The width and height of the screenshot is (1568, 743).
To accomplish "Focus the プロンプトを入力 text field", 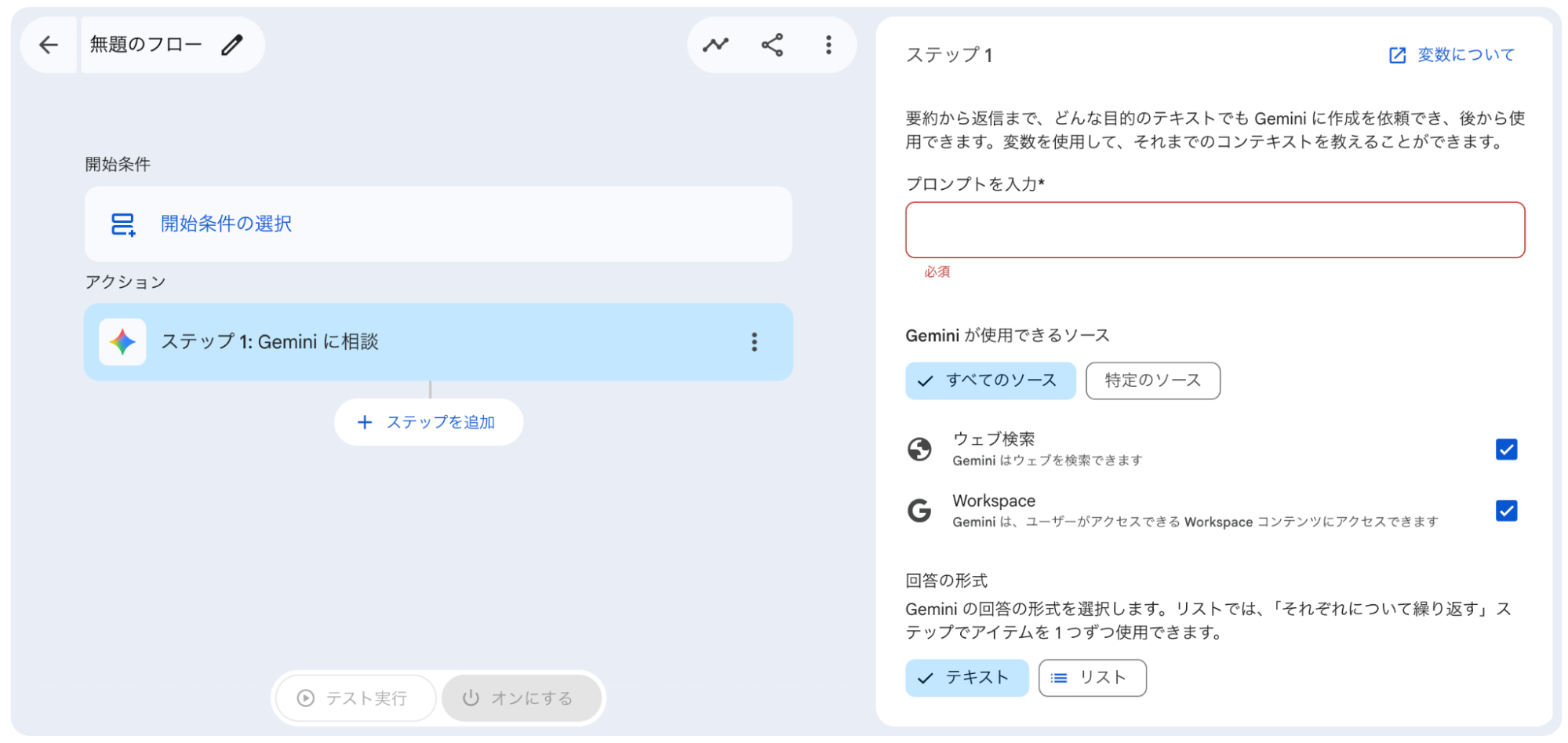I will (1215, 230).
